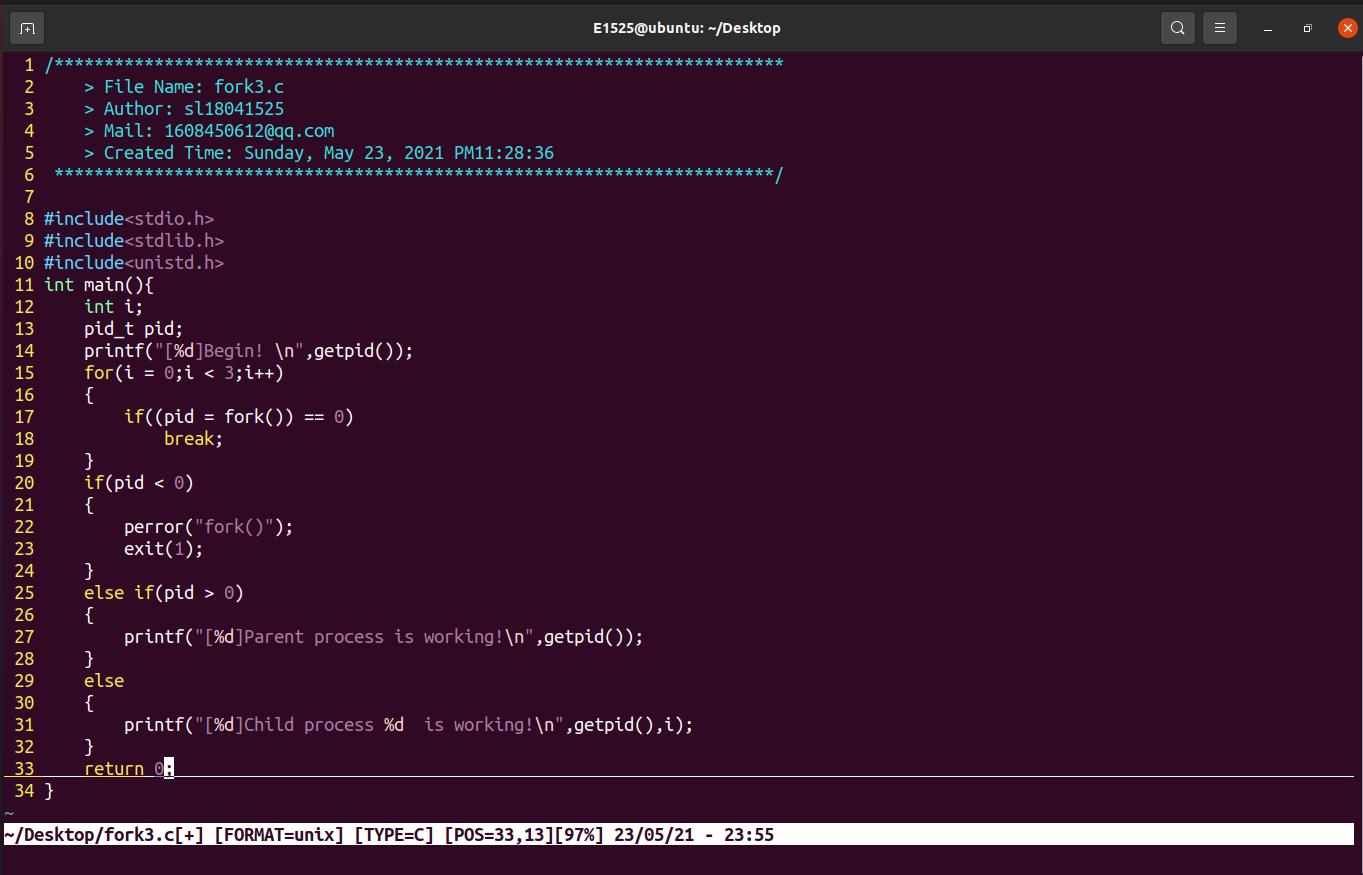1363x875 pixels.
Task: Click the Created Time comment line
Action: click(319, 153)
